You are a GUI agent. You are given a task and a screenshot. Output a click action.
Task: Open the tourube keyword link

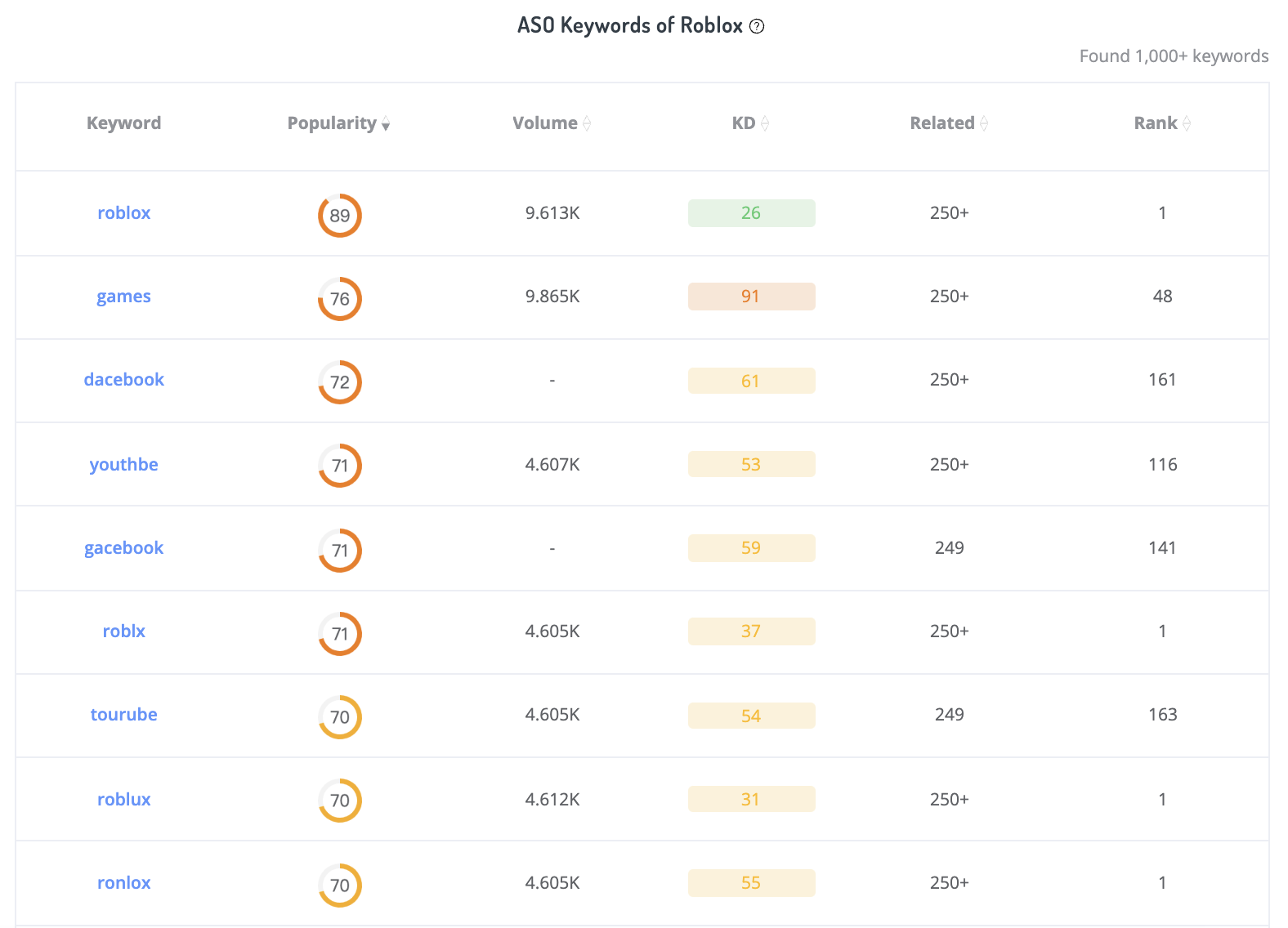[x=124, y=715]
